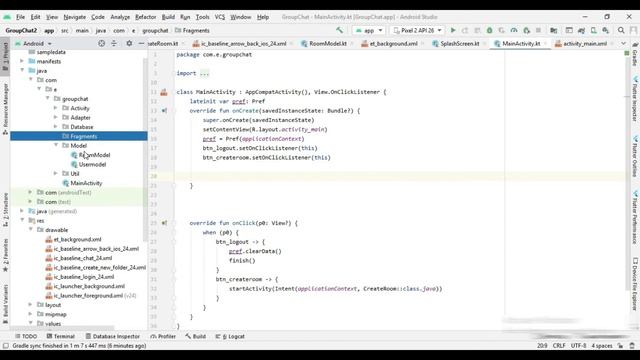Open the Android project view dropdown
The height and width of the screenshot is (360, 640).
[x=33, y=43]
